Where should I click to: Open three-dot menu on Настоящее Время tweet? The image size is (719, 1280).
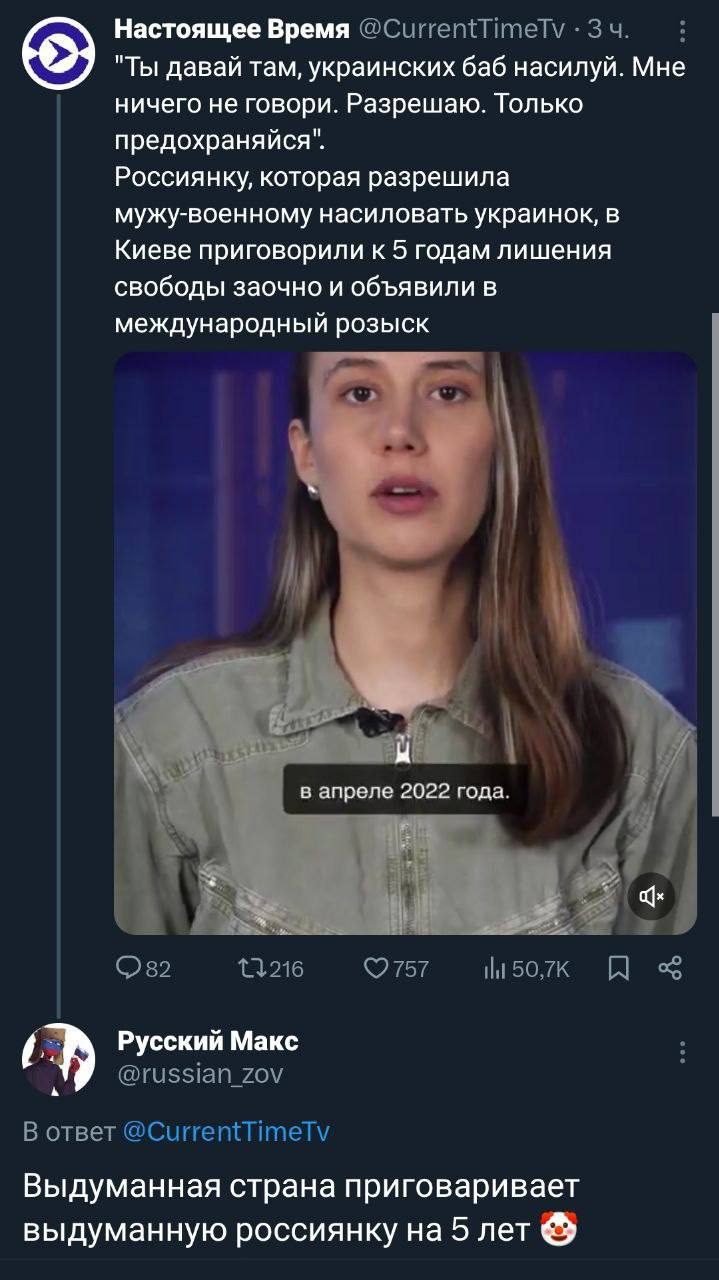point(682,33)
